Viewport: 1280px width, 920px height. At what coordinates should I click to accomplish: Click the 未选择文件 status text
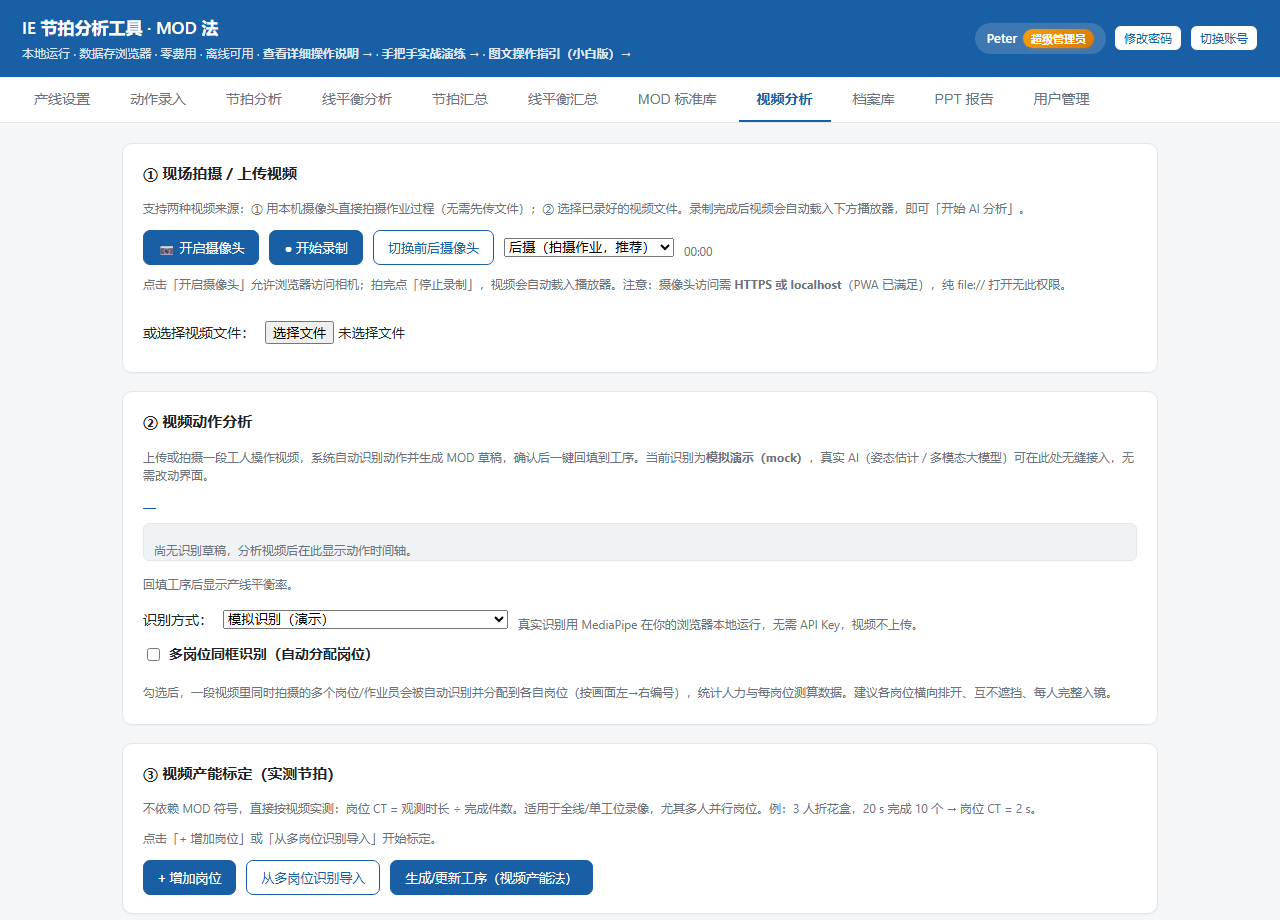tap(371, 333)
